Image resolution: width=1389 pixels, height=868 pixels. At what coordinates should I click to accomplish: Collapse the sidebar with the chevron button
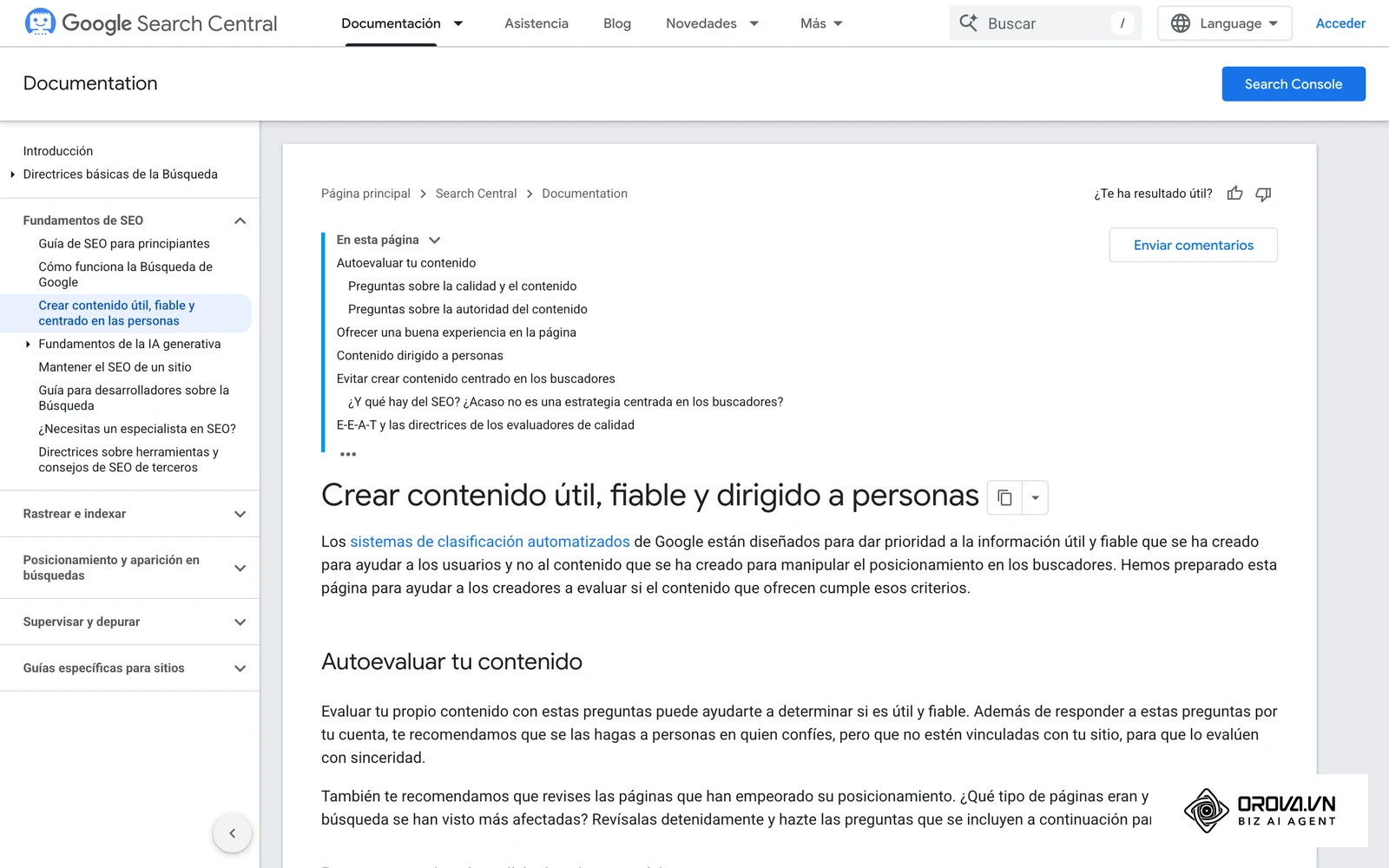point(232,833)
